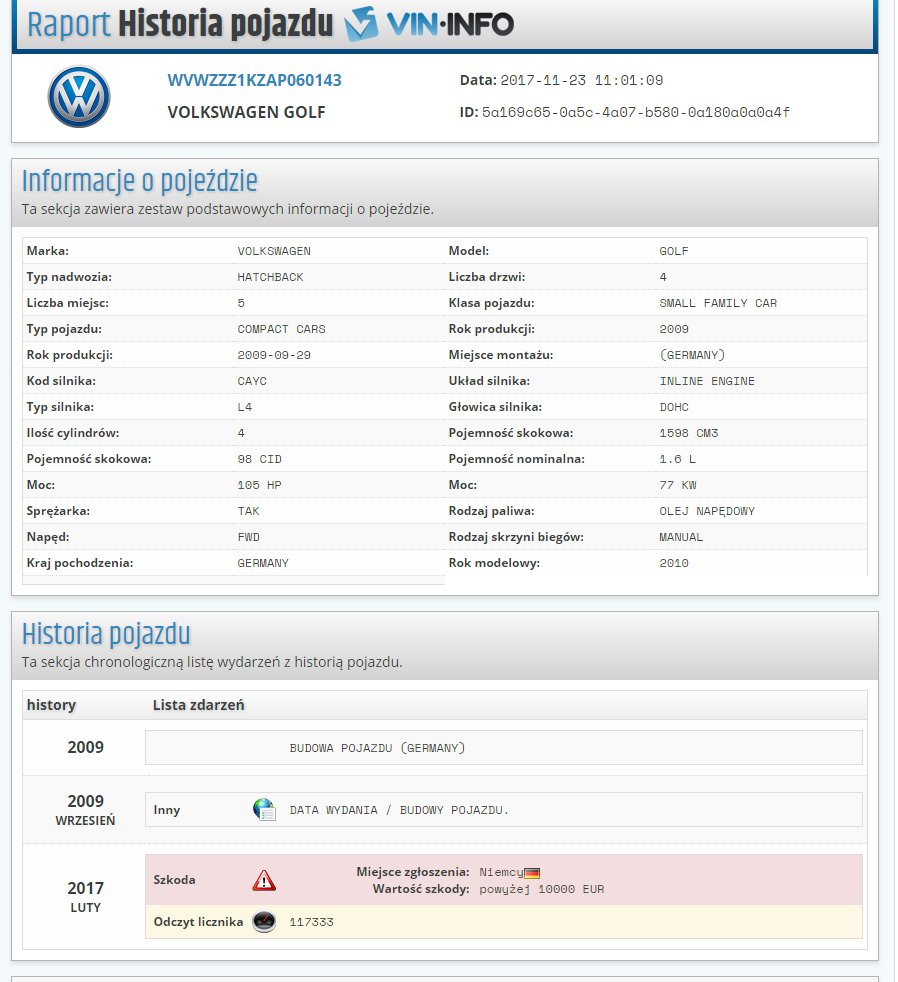Viewport: 898px width, 982px height.
Task: Click the Model value 'GOLF'
Action: (x=674, y=251)
